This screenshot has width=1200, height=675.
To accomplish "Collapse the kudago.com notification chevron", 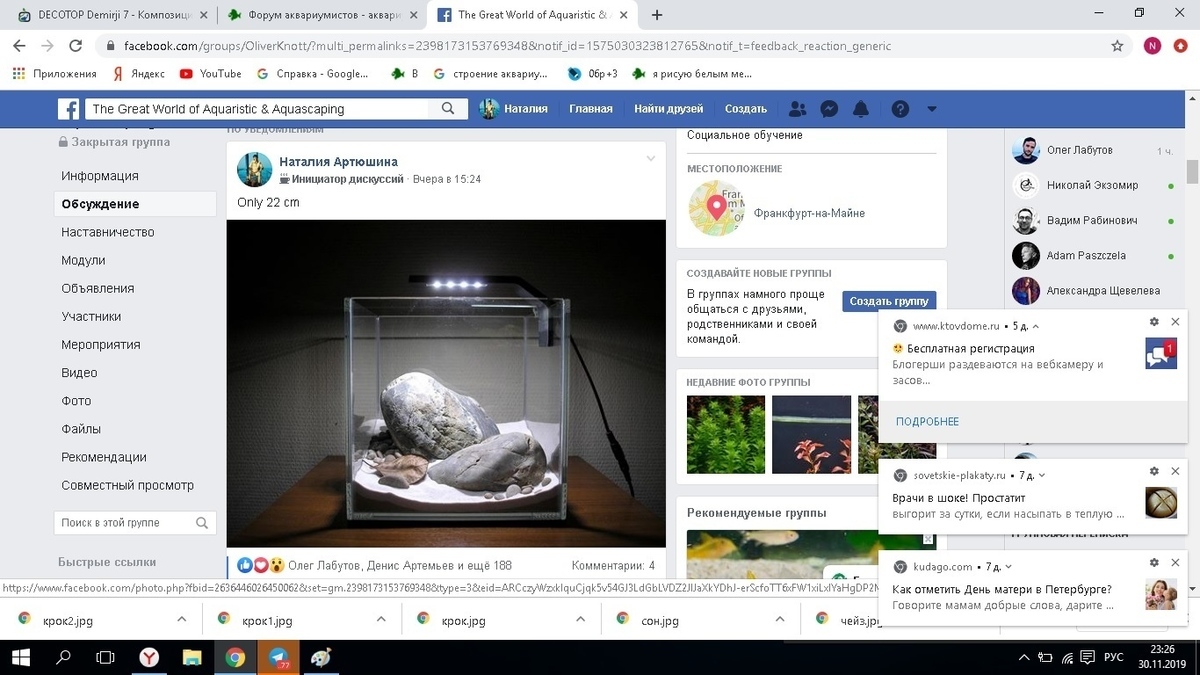I will pyautogui.click(x=1010, y=567).
